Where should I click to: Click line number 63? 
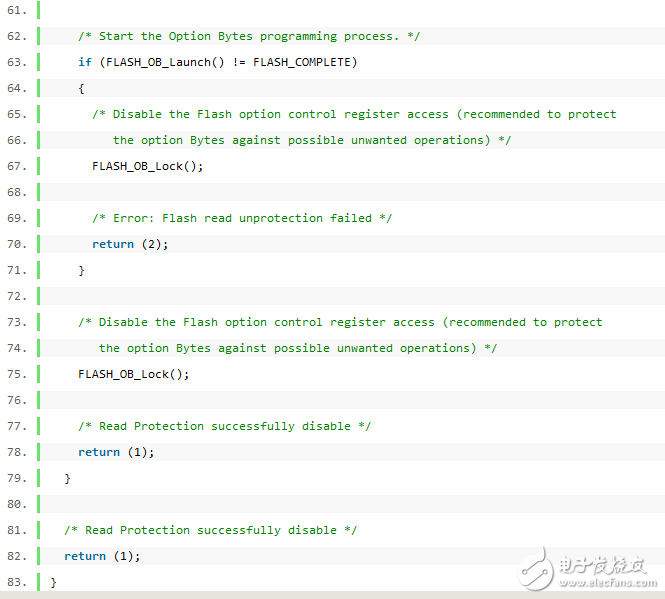[x=16, y=62]
